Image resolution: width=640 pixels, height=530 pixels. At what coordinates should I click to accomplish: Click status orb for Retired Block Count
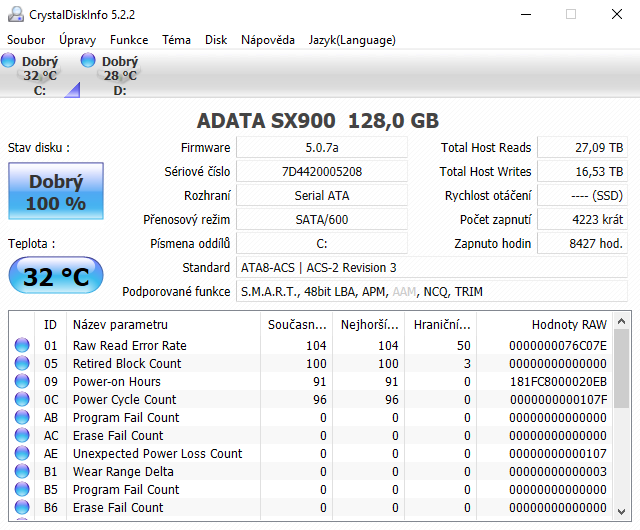point(22,363)
